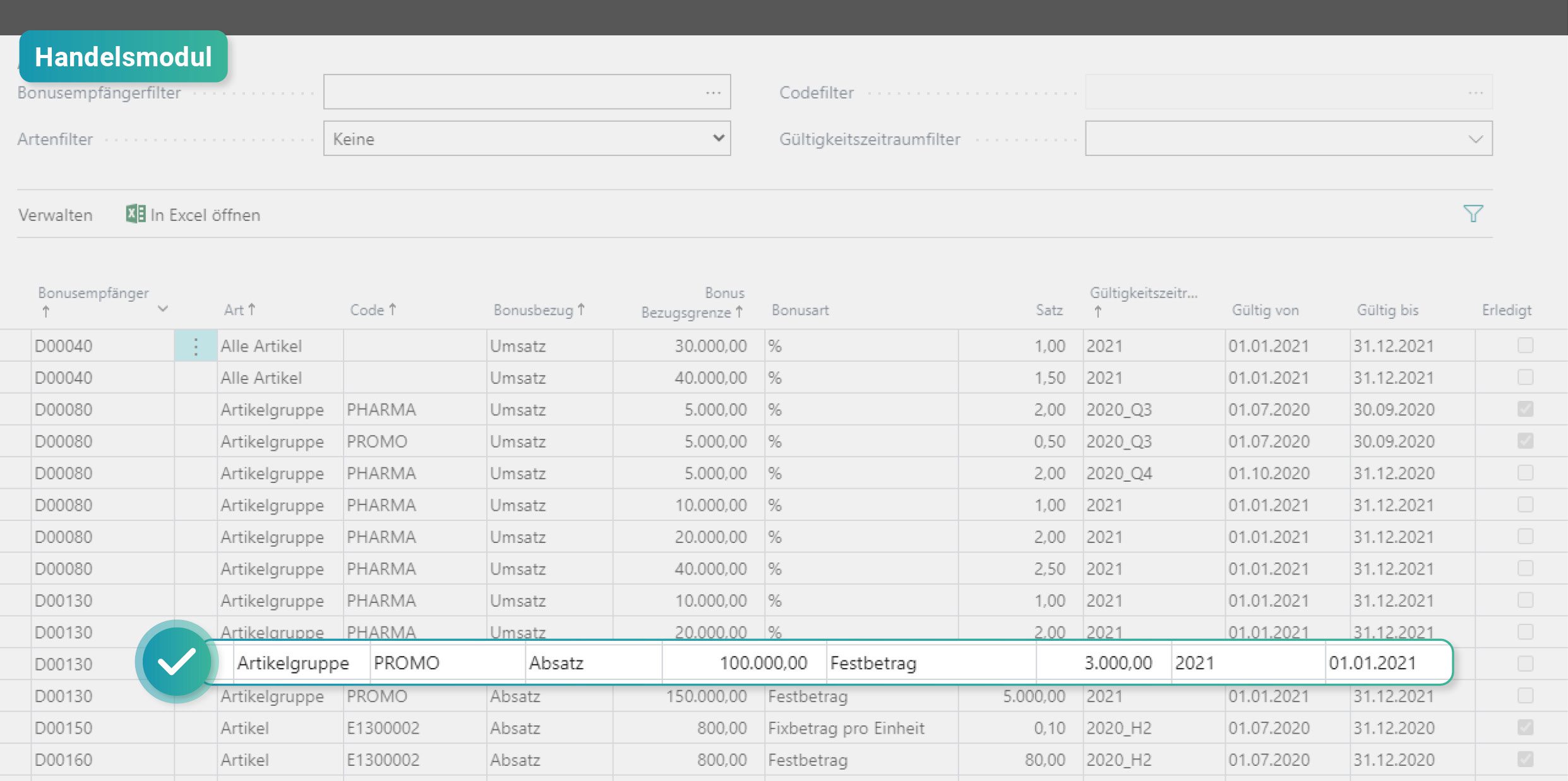The image size is (1568, 781).
Task: Open lookup dots in Codefilter field
Action: coord(1475,92)
